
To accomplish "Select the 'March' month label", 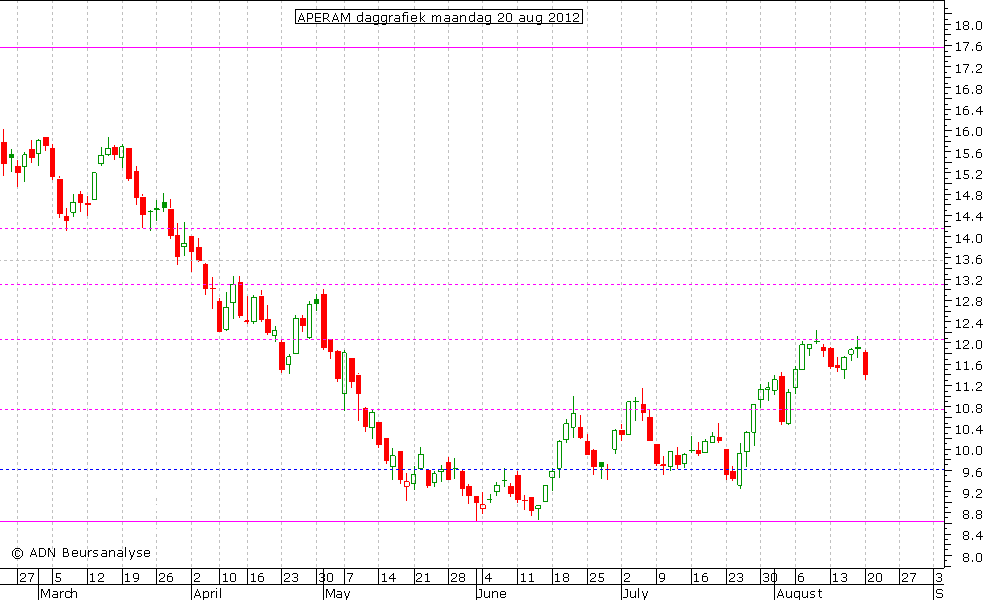I will click(x=59, y=593).
